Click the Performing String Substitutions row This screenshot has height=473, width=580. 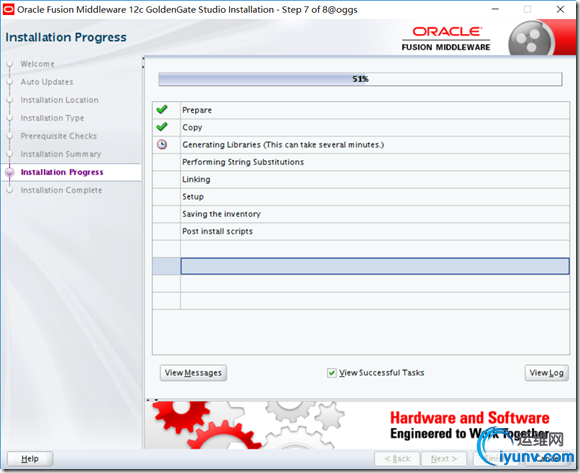coord(361,162)
